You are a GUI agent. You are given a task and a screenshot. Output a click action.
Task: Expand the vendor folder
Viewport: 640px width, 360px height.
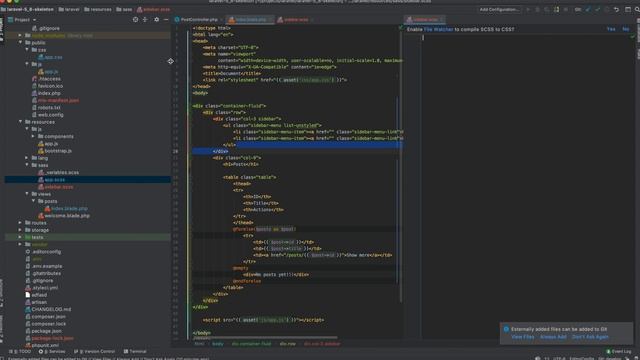20,244
